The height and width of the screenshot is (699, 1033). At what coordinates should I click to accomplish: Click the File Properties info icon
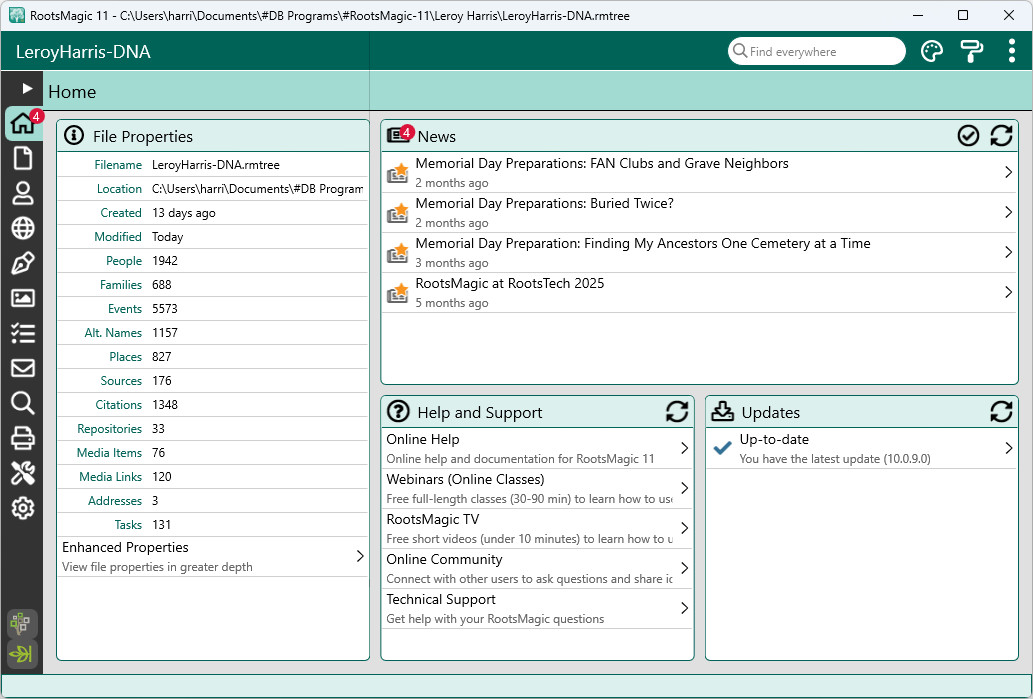(x=74, y=136)
